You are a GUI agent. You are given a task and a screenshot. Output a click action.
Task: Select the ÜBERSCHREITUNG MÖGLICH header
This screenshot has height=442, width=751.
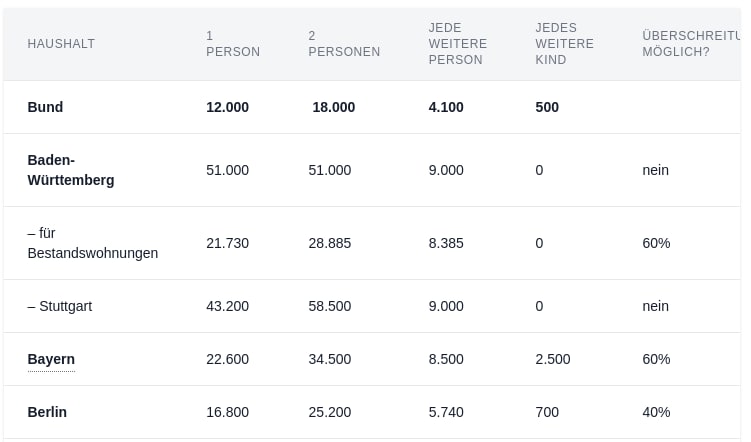(x=691, y=44)
